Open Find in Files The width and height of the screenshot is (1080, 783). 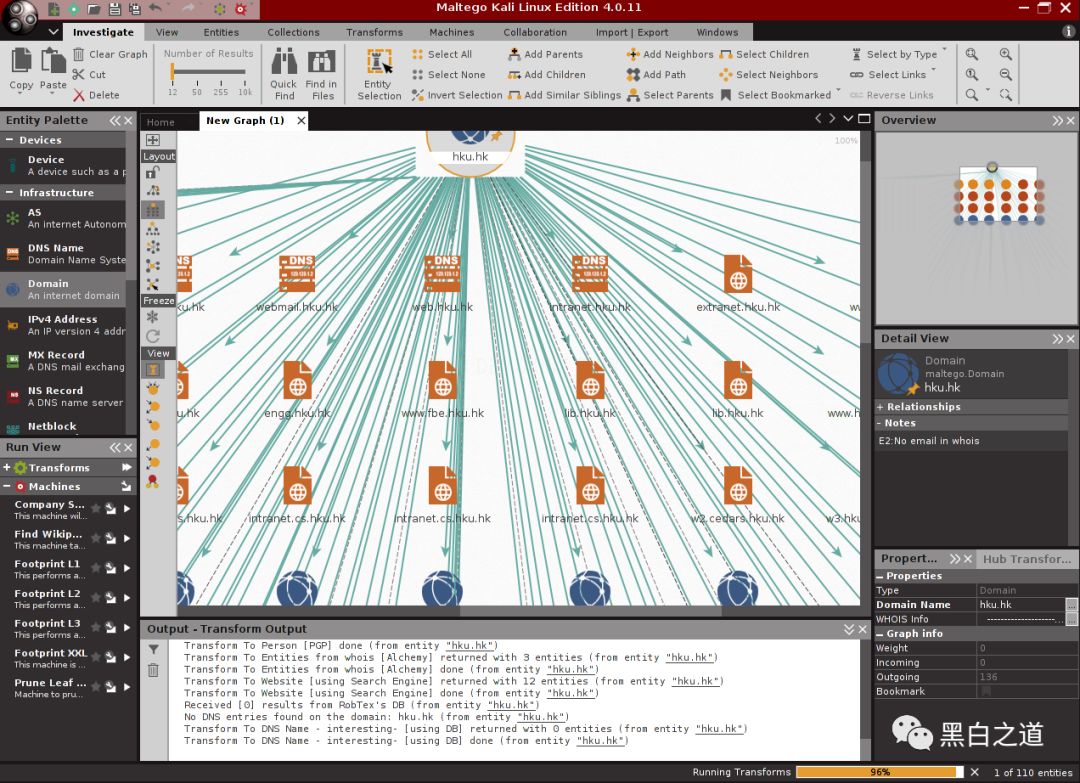(322, 74)
